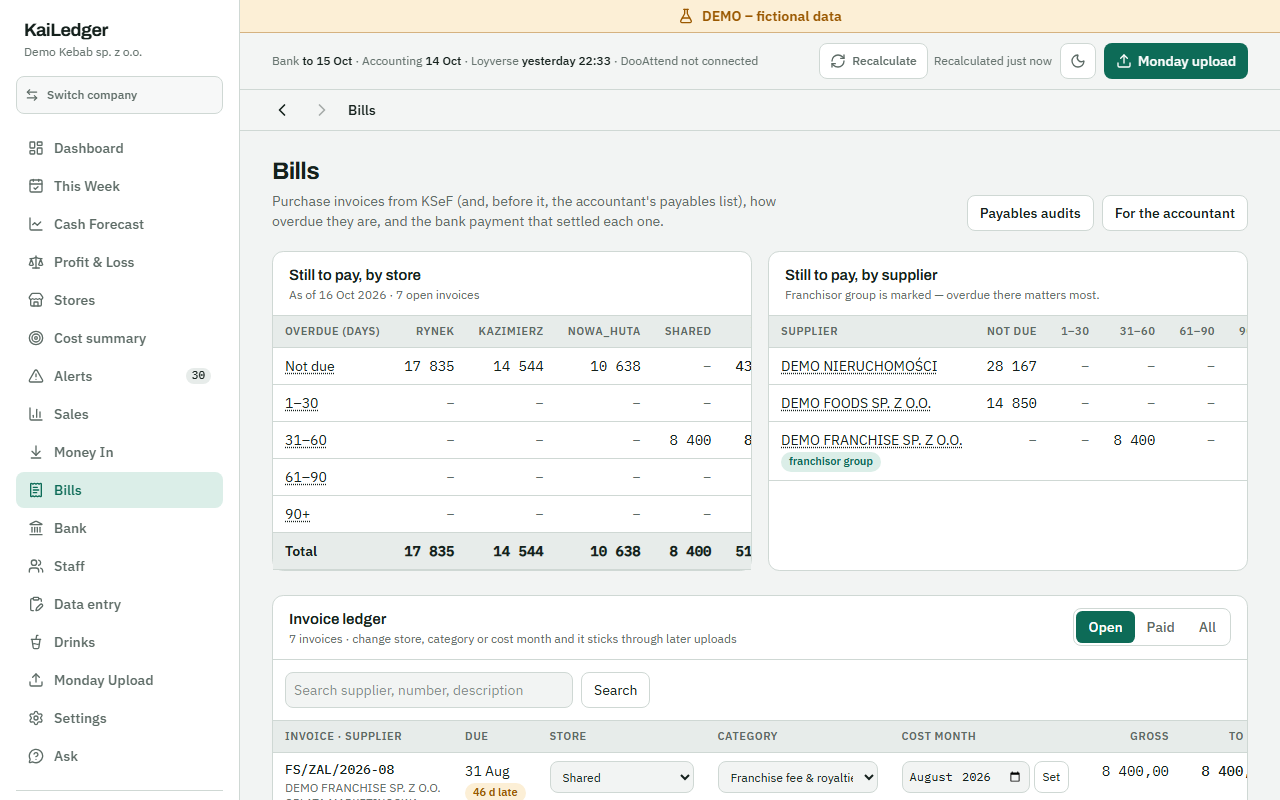Click the Settings gear icon
This screenshot has height=800, width=1280.
point(36,718)
